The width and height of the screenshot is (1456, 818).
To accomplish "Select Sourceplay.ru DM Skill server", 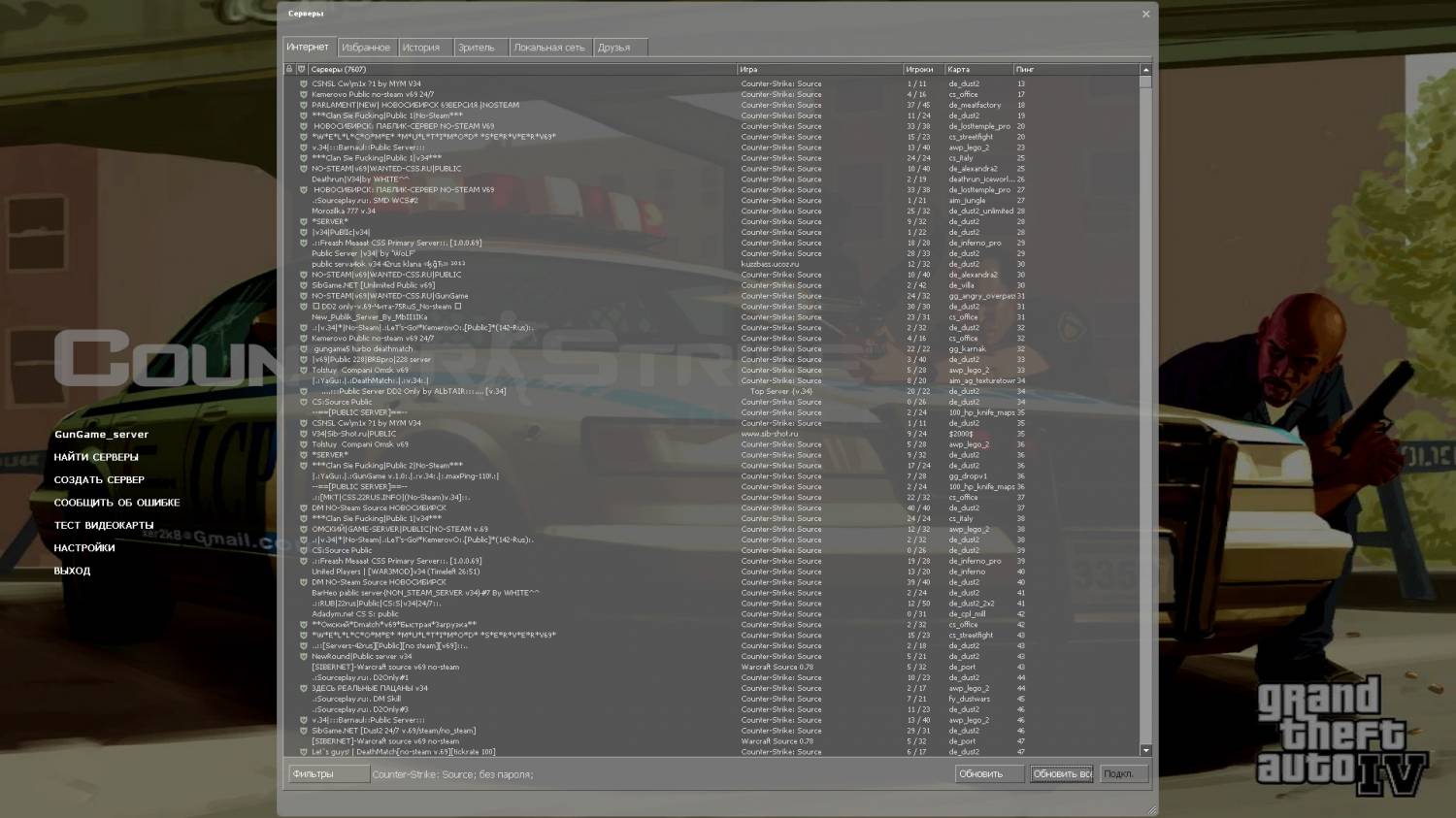I will pos(711,699).
